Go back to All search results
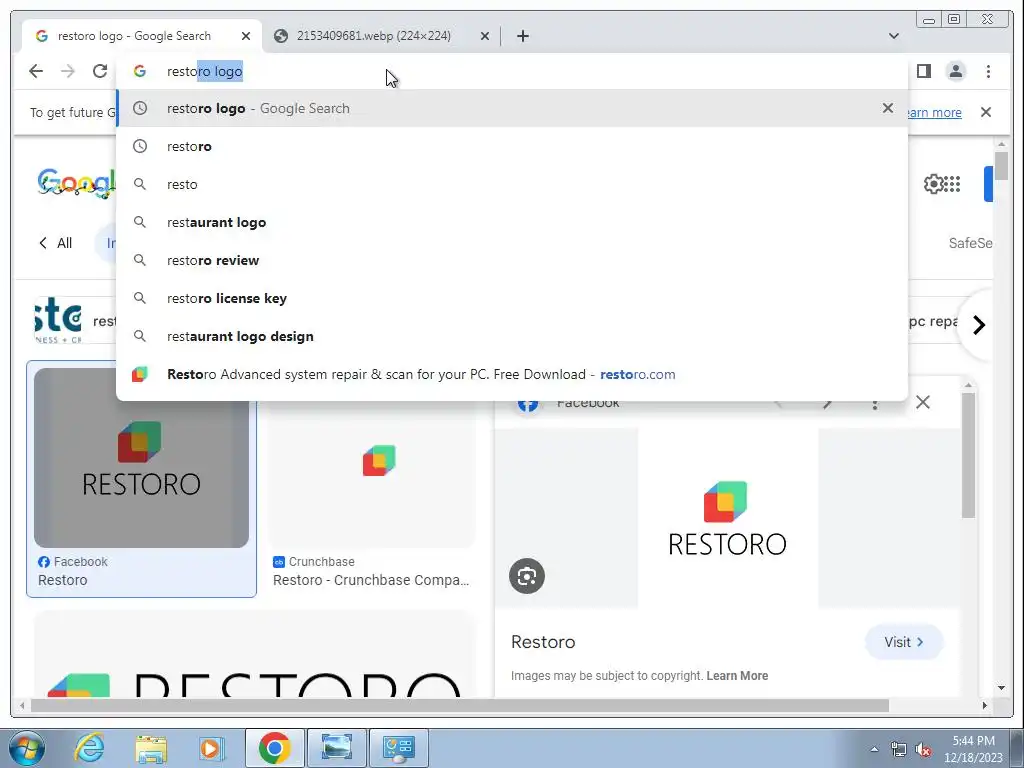This screenshot has width=1024, height=768. tap(56, 243)
